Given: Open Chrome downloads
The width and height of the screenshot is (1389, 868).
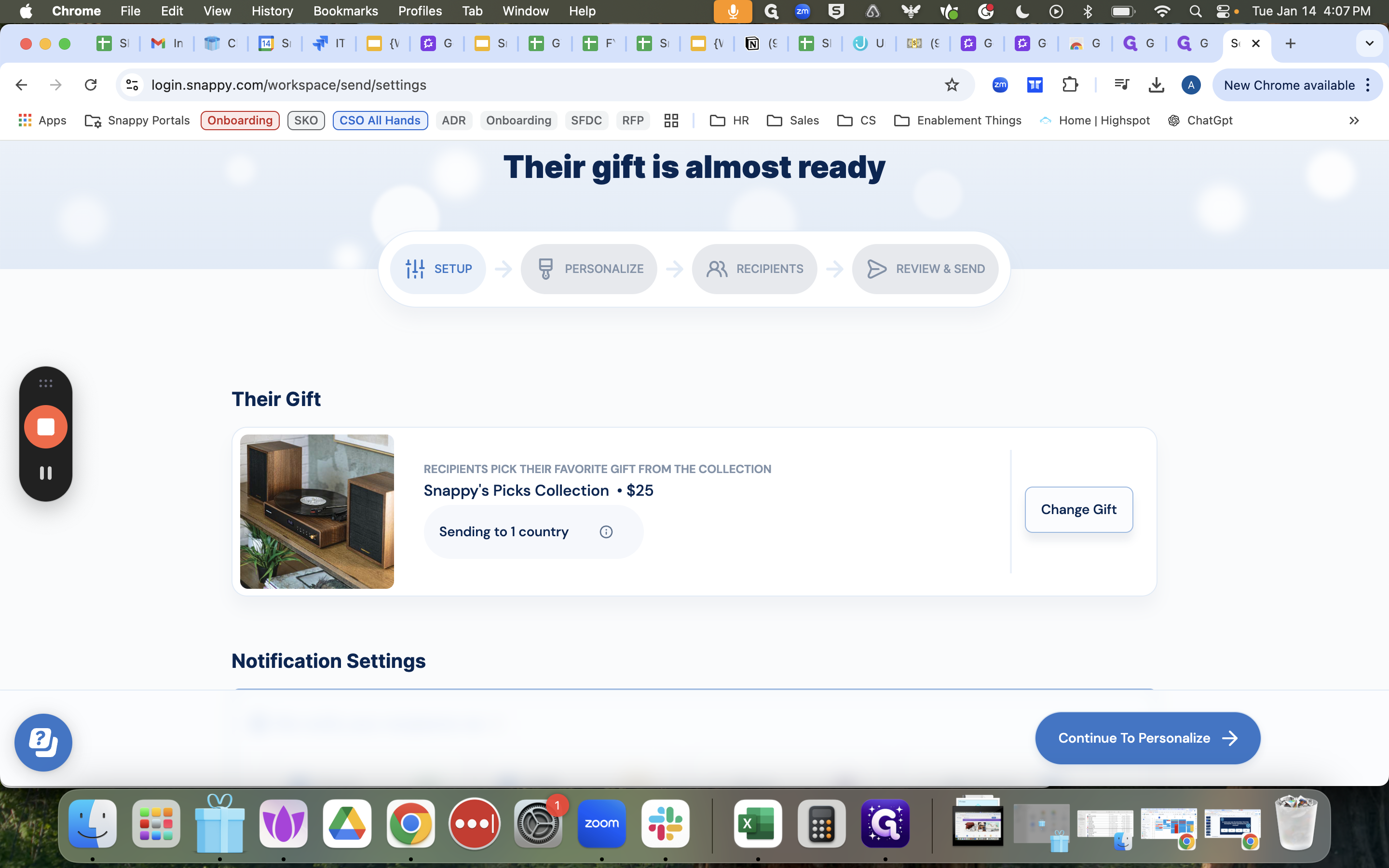Looking at the screenshot, I should coord(1156,85).
